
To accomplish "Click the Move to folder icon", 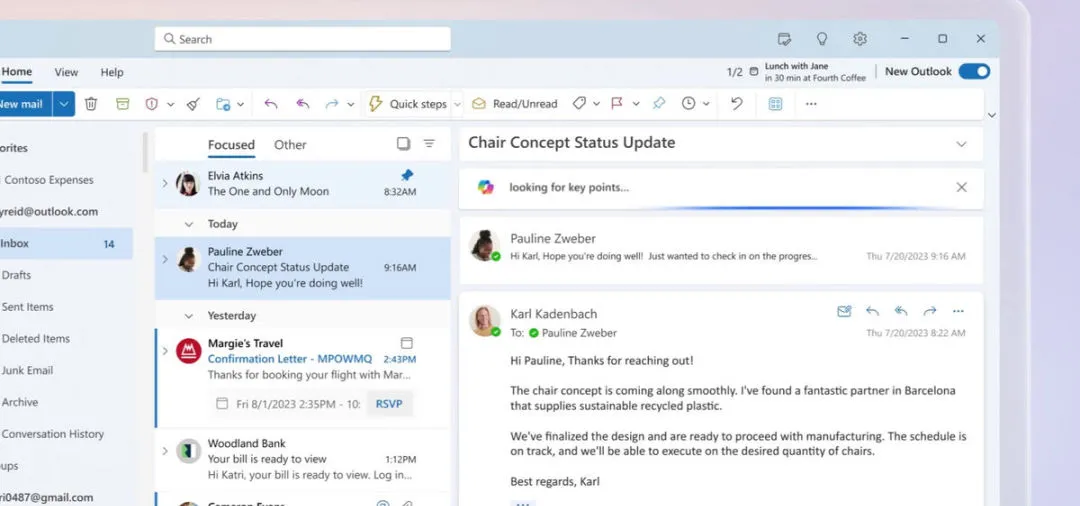I will point(222,104).
